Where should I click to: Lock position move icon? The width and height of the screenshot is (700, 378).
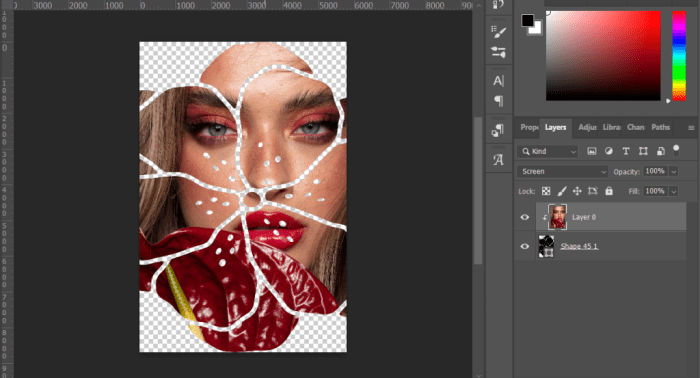click(x=577, y=191)
